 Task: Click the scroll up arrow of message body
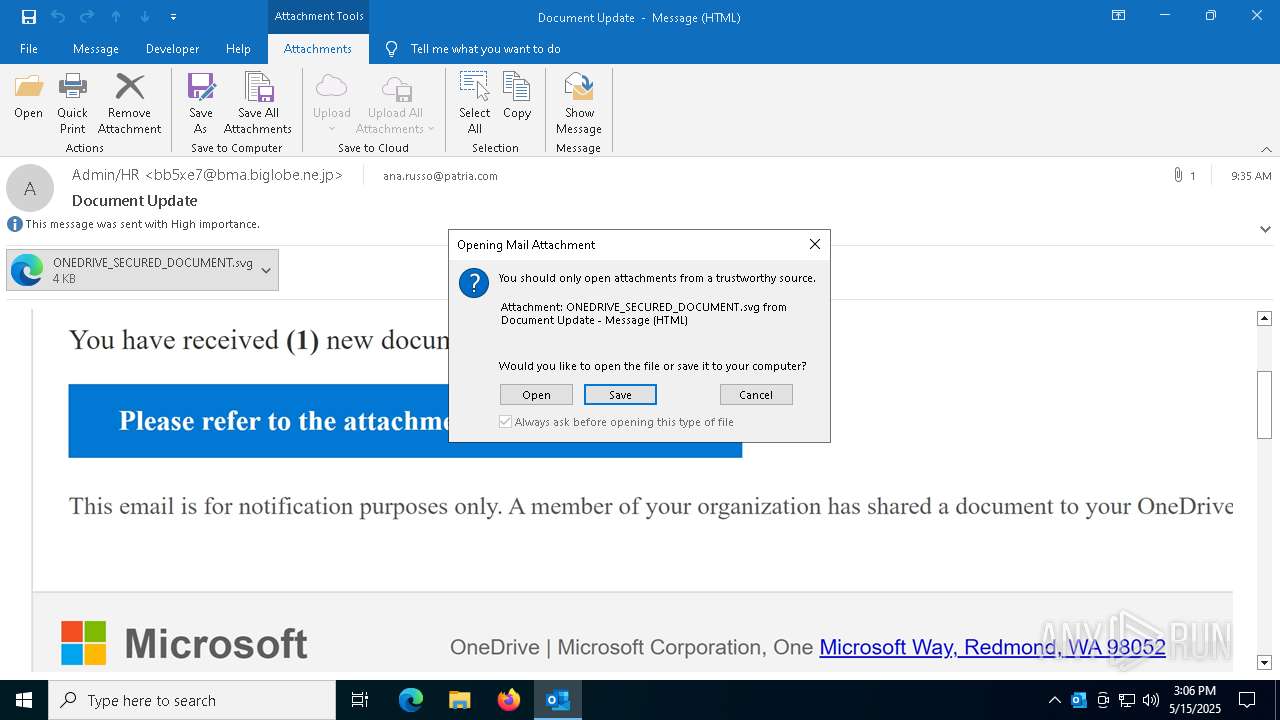(1264, 318)
